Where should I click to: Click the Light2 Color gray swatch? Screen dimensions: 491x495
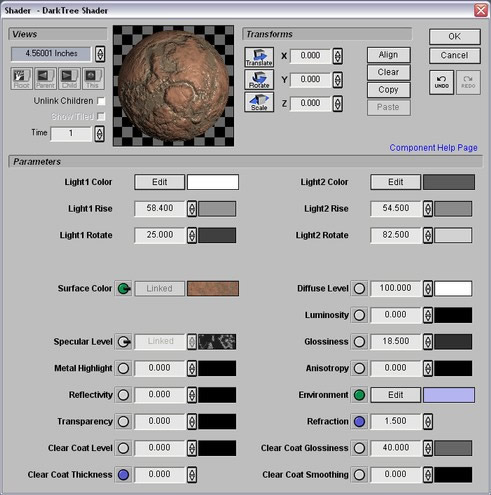pyautogui.click(x=449, y=182)
